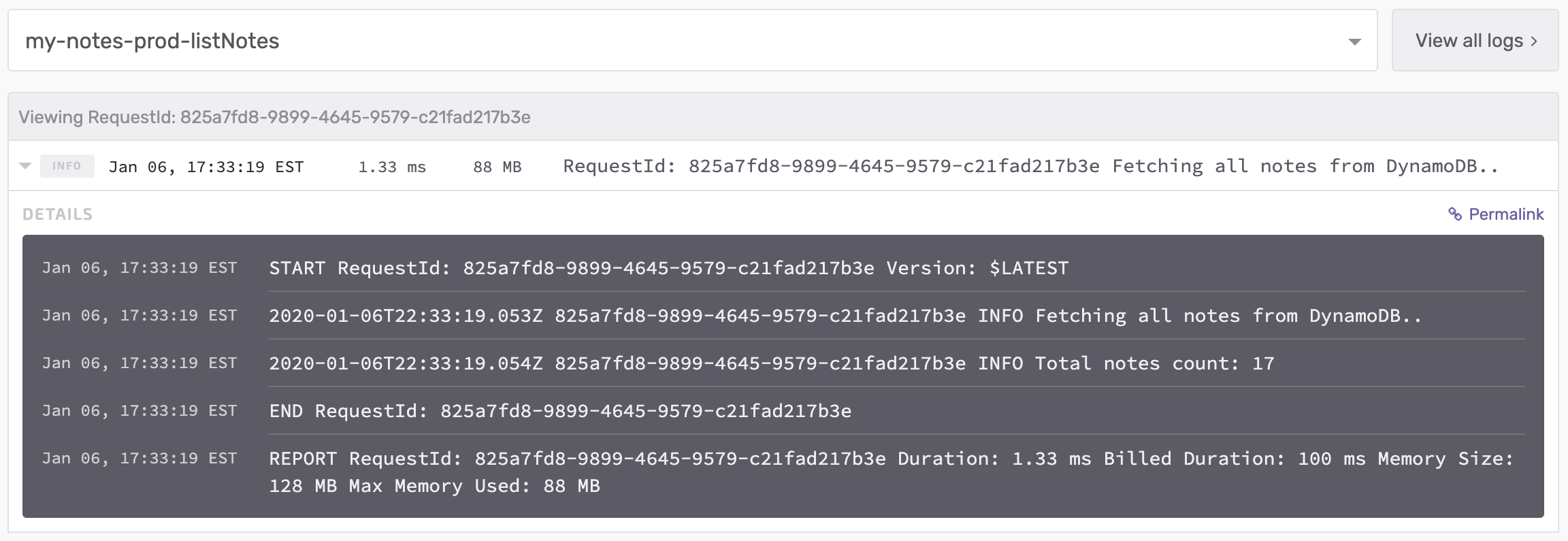
Task: Select the REPORT RequestId log line
Action: (x=891, y=459)
